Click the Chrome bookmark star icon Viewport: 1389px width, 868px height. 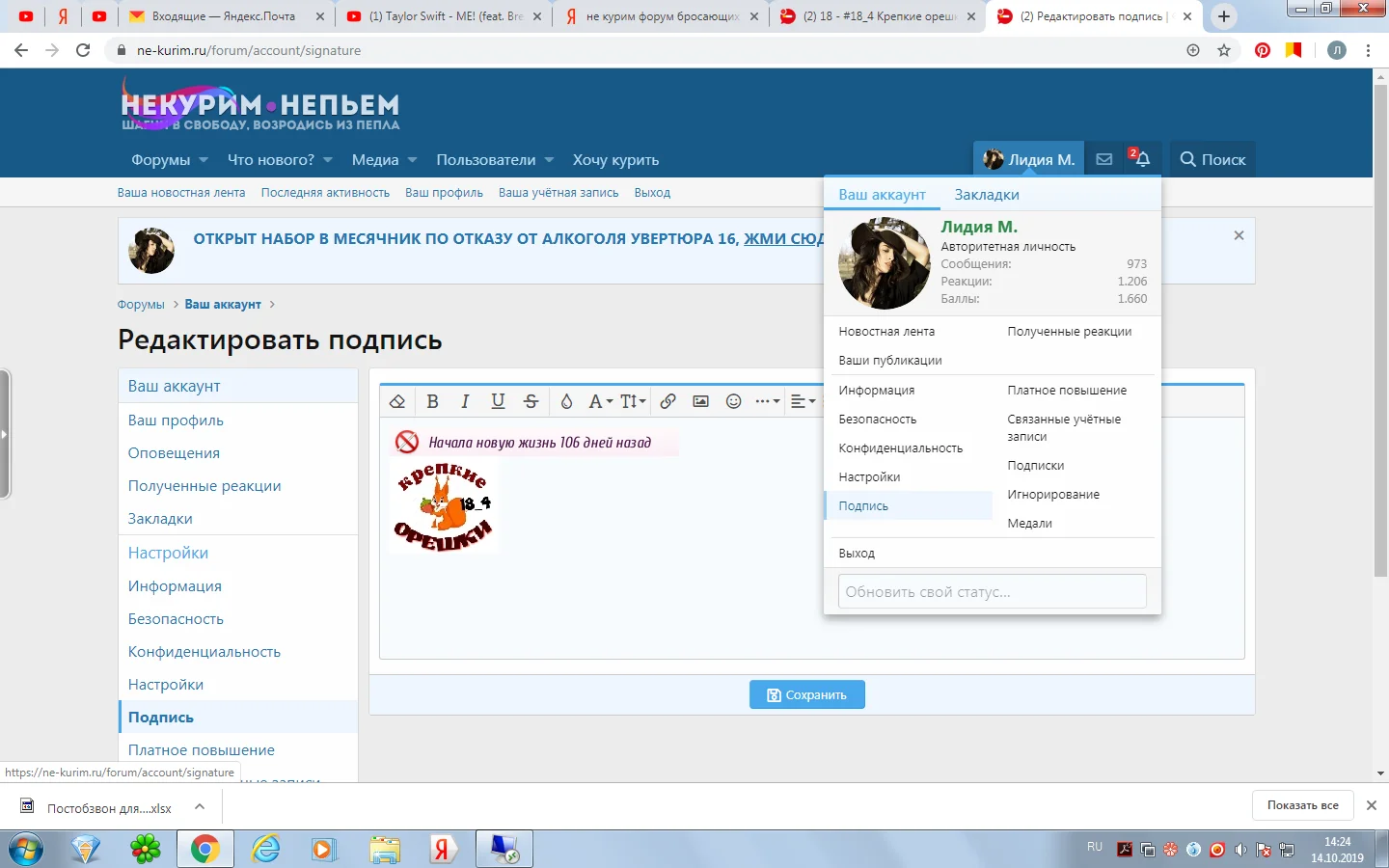click(x=1224, y=50)
